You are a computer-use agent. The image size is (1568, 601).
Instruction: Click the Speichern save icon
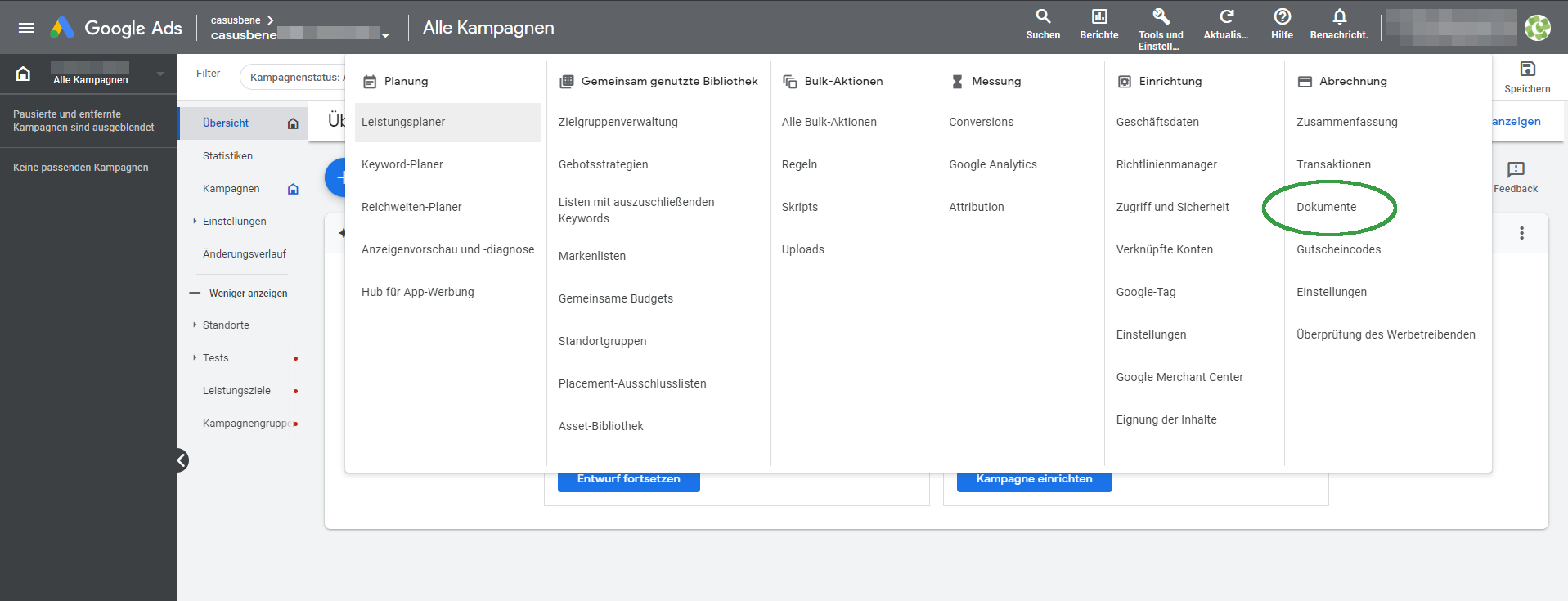pyautogui.click(x=1527, y=69)
